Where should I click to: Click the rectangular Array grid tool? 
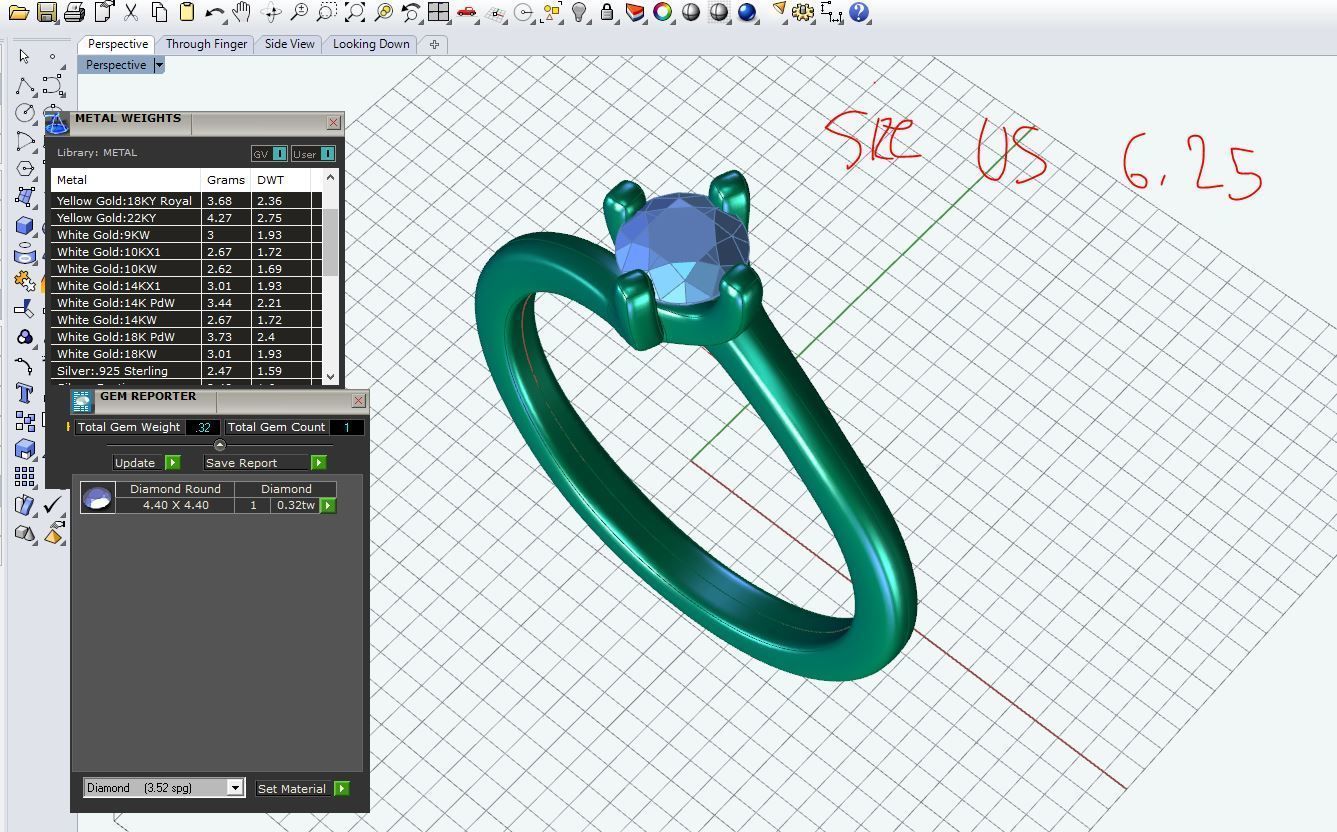coord(24,477)
